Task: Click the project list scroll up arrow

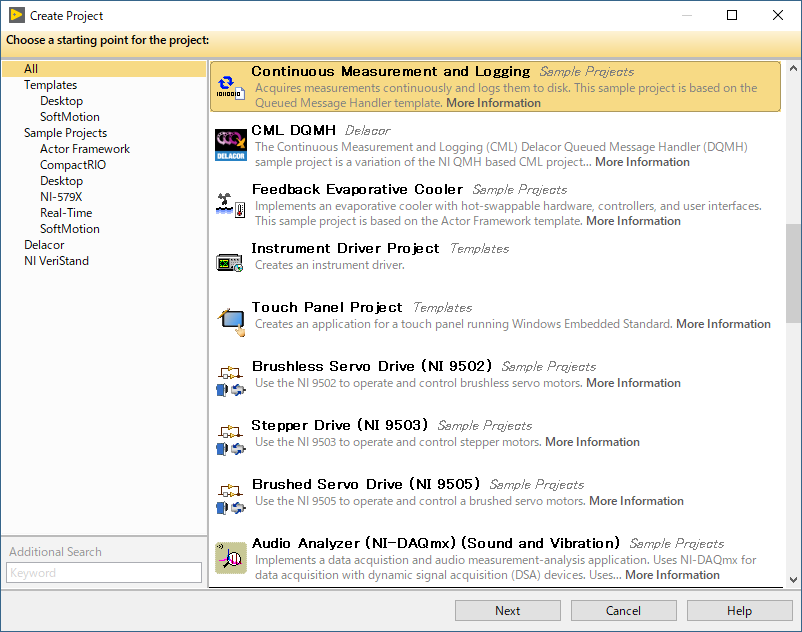Action: [x=793, y=68]
